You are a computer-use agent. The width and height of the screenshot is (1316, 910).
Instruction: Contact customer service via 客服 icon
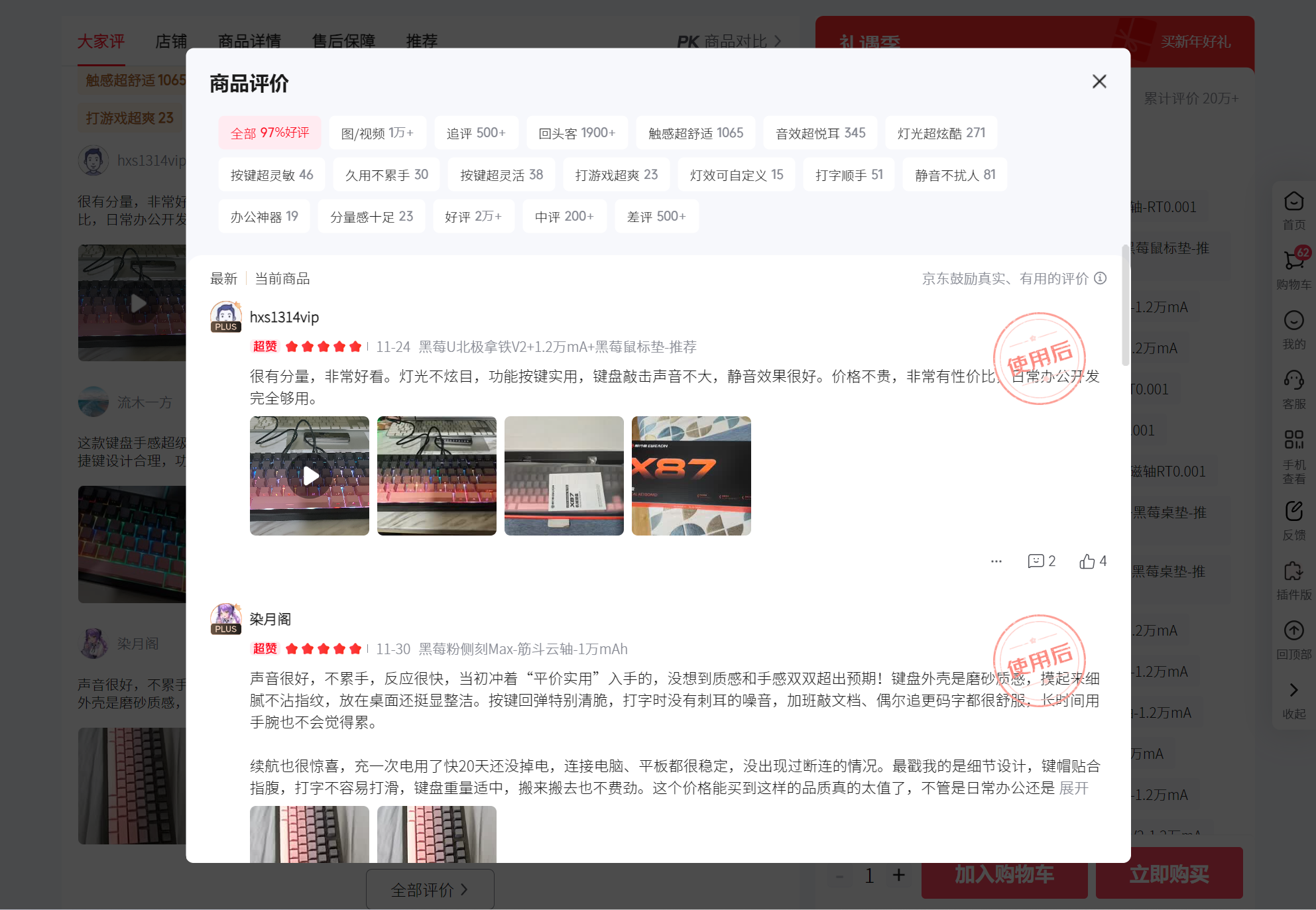pos(1293,388)
